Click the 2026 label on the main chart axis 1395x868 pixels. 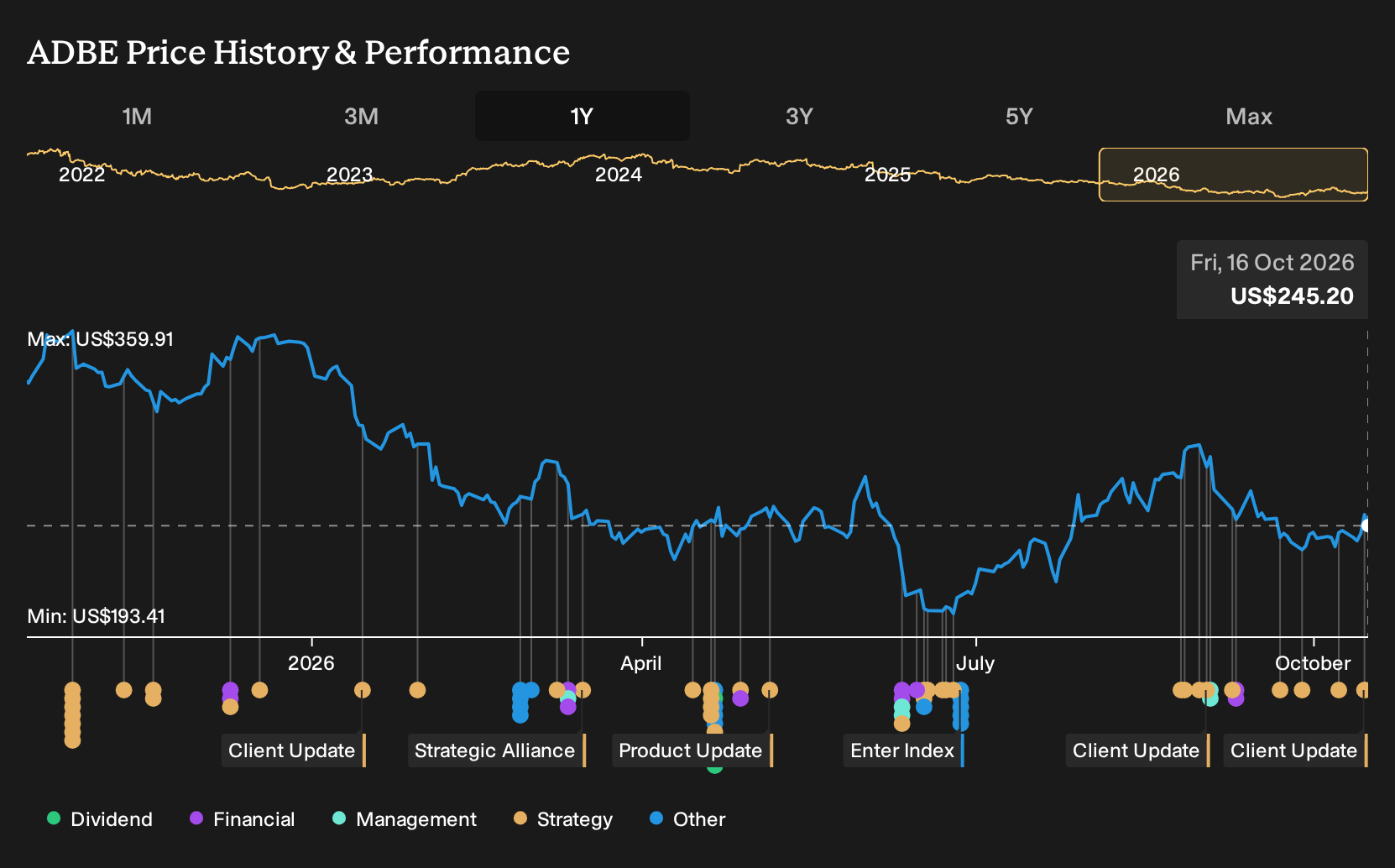point(311,663)
